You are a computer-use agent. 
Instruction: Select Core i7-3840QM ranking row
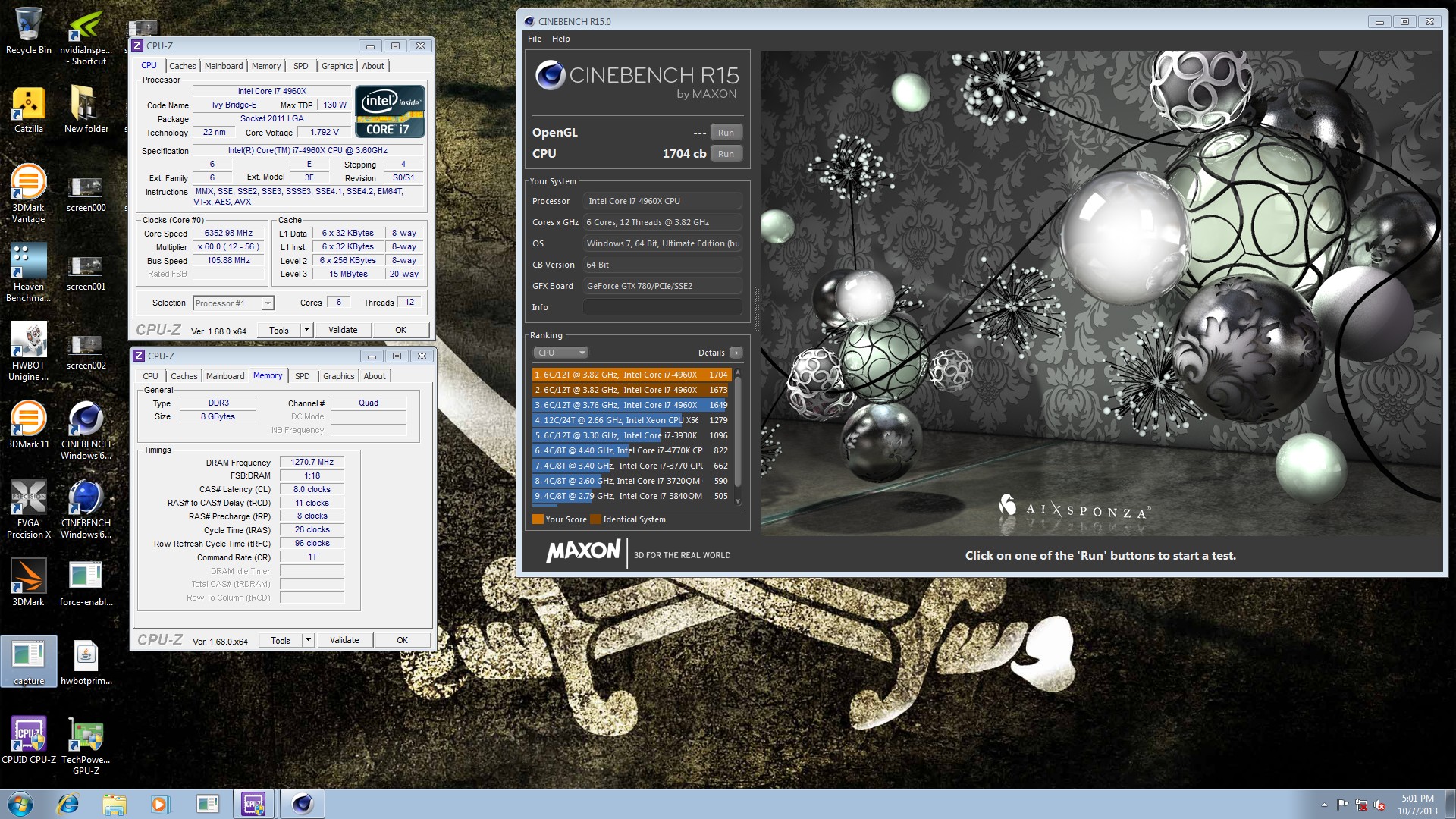[x=631, y=496]
